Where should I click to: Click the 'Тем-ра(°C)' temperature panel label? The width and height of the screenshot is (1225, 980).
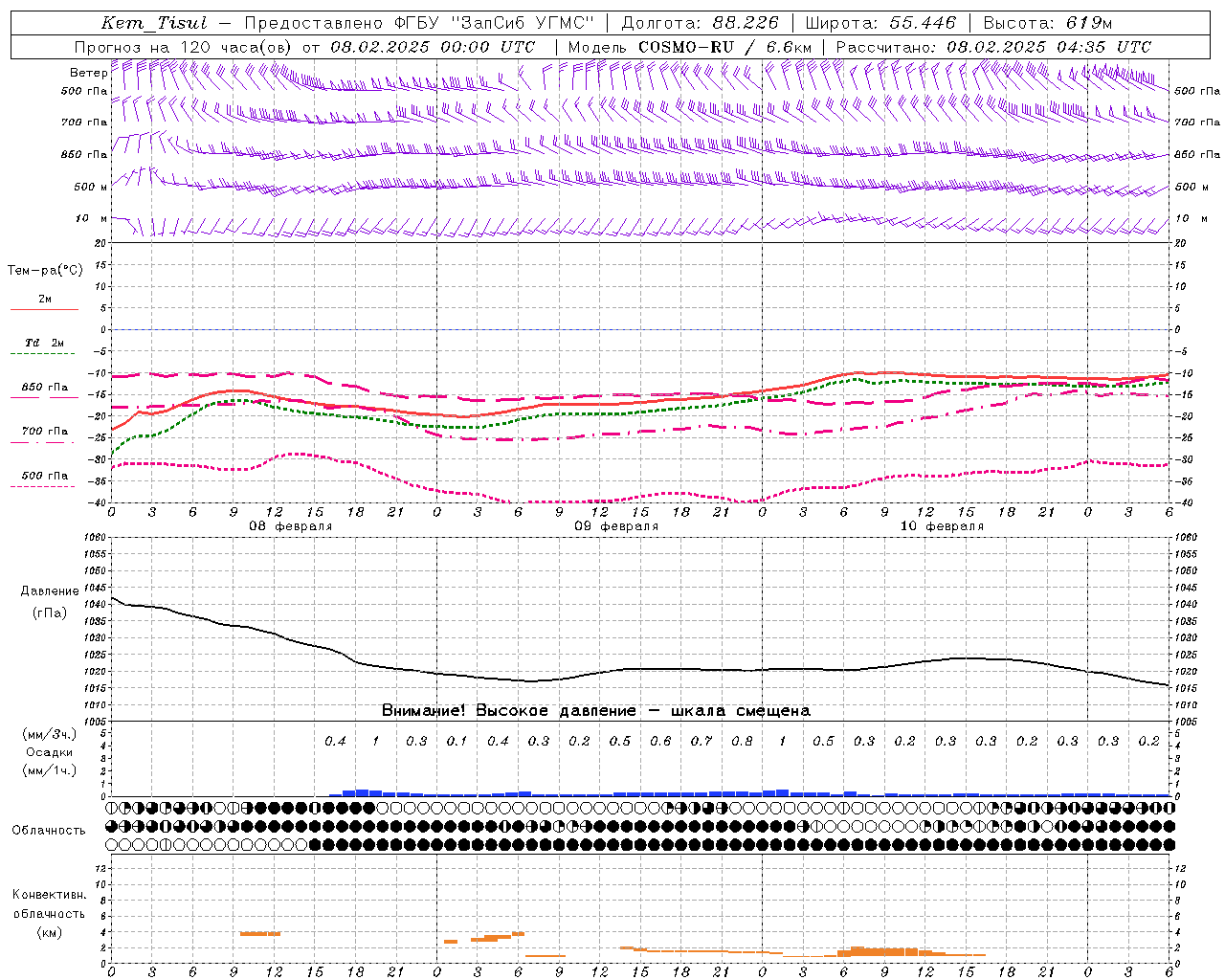tap(45, 270)
